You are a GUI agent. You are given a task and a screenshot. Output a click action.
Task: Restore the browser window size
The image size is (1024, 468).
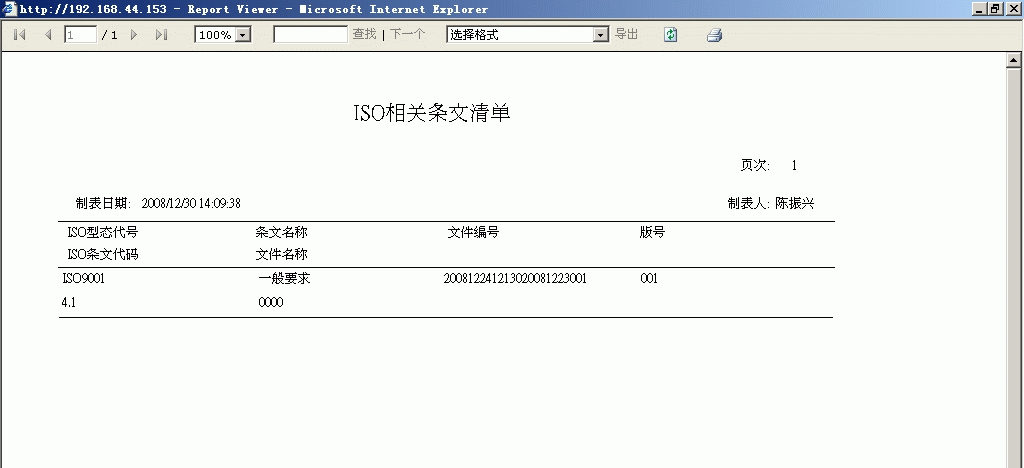tap(994, 9)
